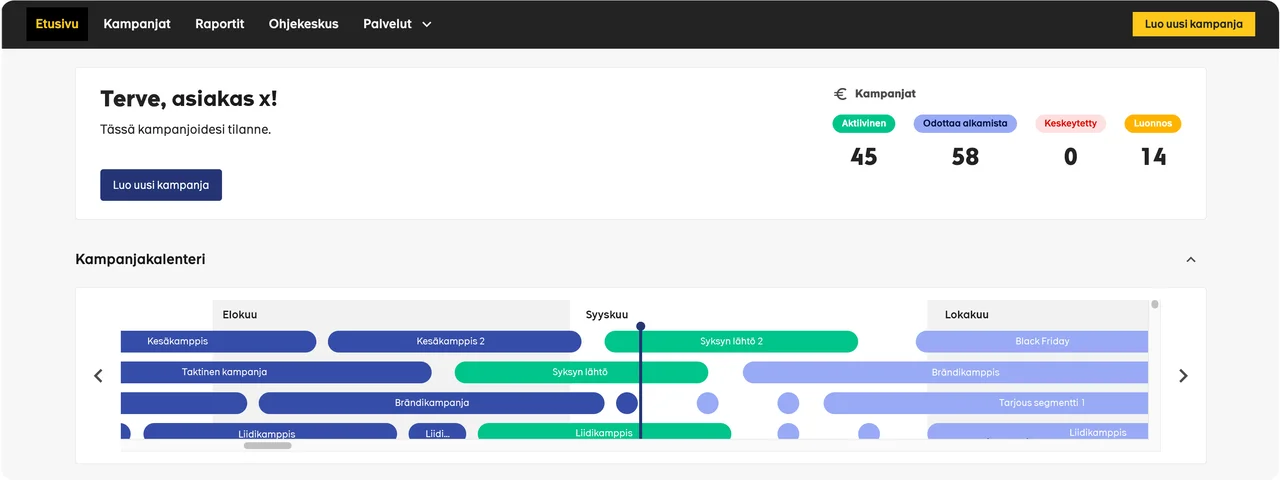
Task: Collapse the Kampanjakalenteri section
Action: tap(1190, 260)
